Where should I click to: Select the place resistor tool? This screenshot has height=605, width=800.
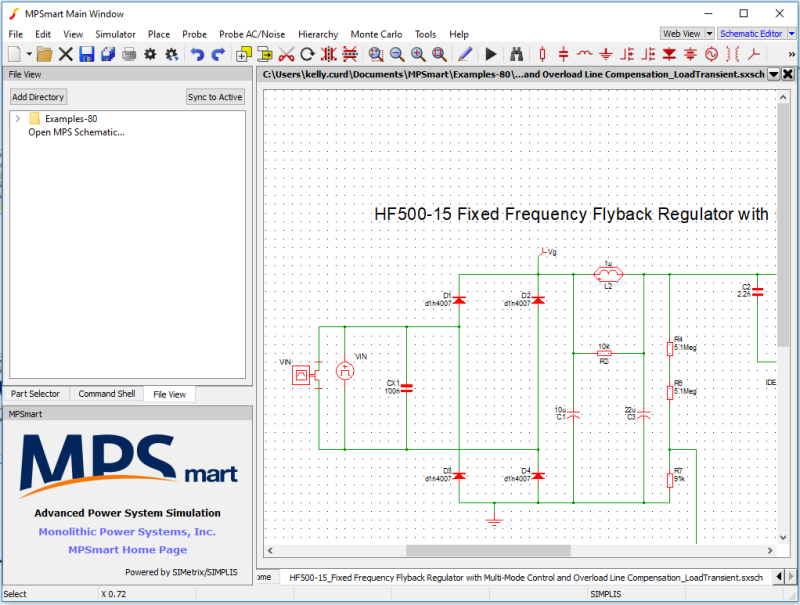tap(542, 54)
